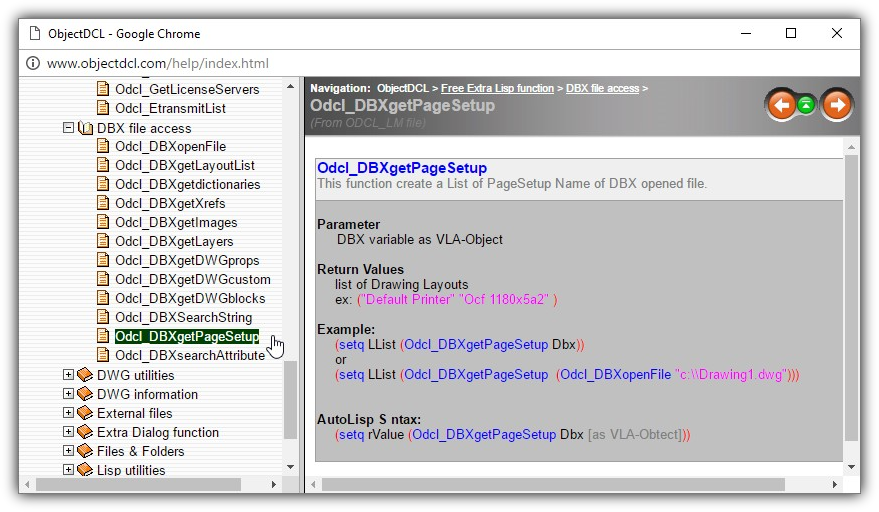Select Odcl_DBXgetdictionaries in the tree
The width and height of the screenshot is (879, 512).
[188, 184]
